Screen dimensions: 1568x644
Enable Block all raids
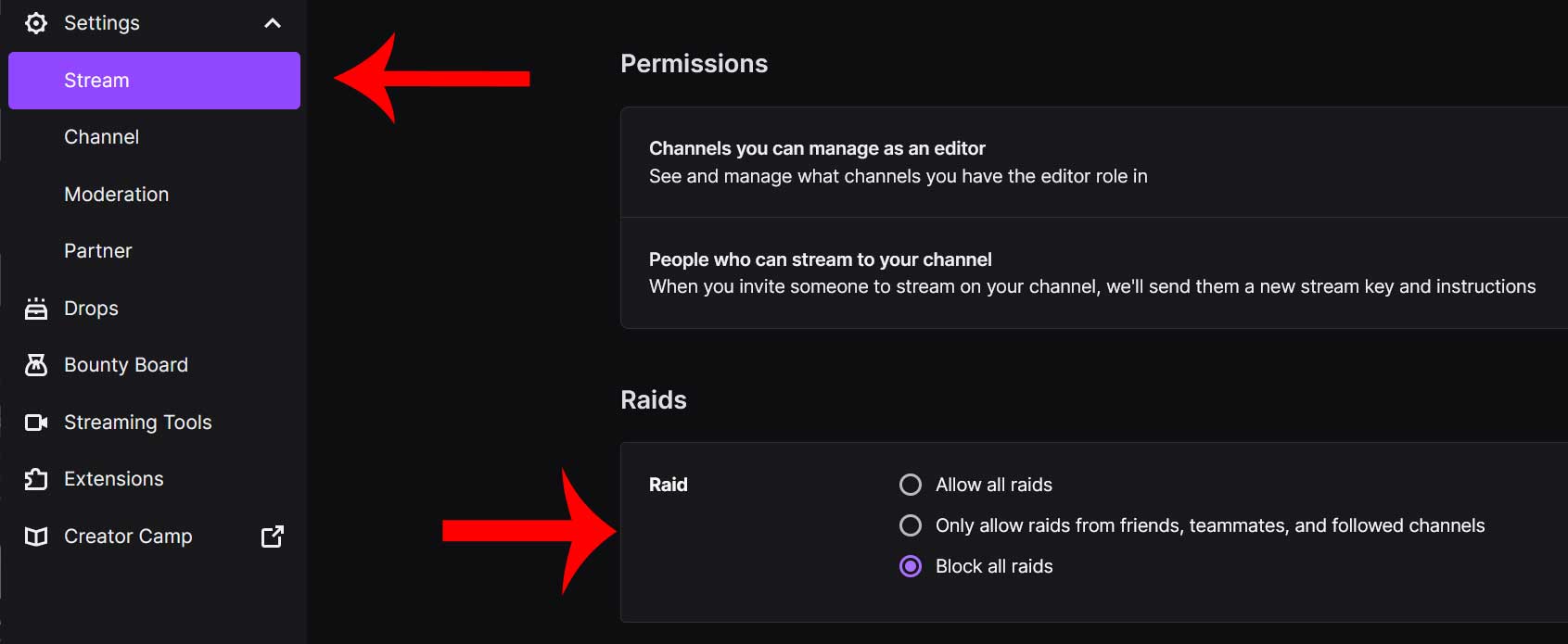tap(911, 565)
